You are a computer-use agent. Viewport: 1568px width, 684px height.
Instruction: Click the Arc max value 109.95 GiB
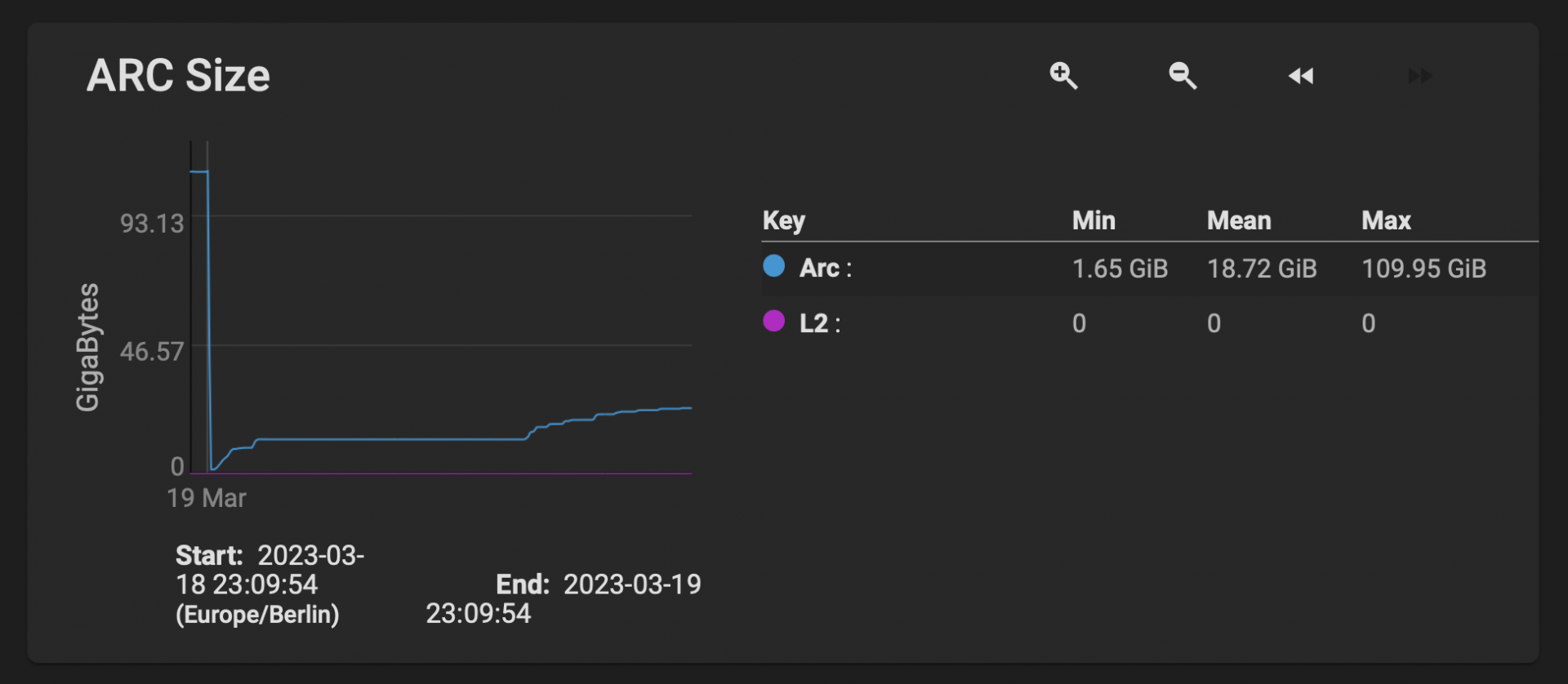click(x=1423, y=269)
